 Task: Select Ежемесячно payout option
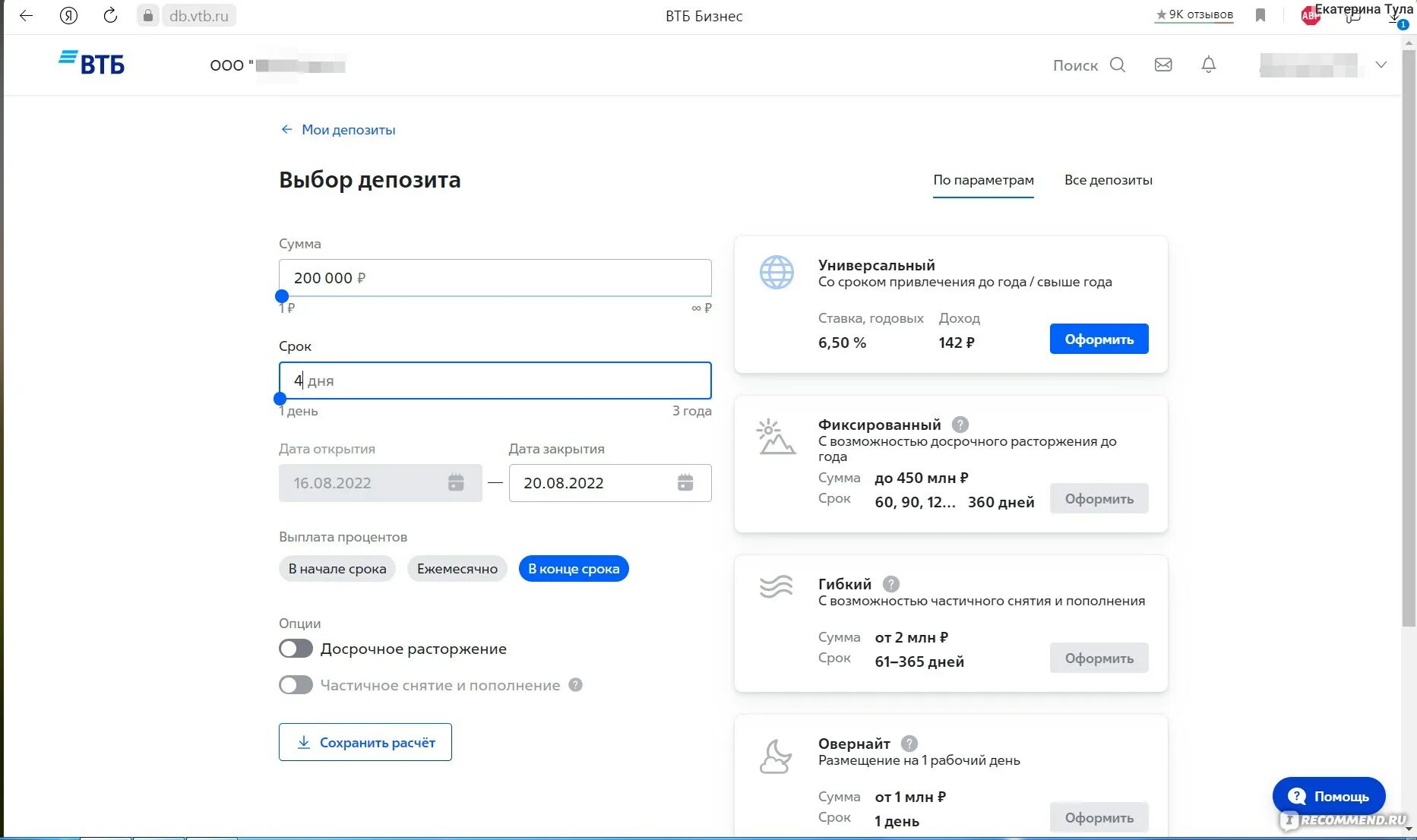click(x=457, y=569)
